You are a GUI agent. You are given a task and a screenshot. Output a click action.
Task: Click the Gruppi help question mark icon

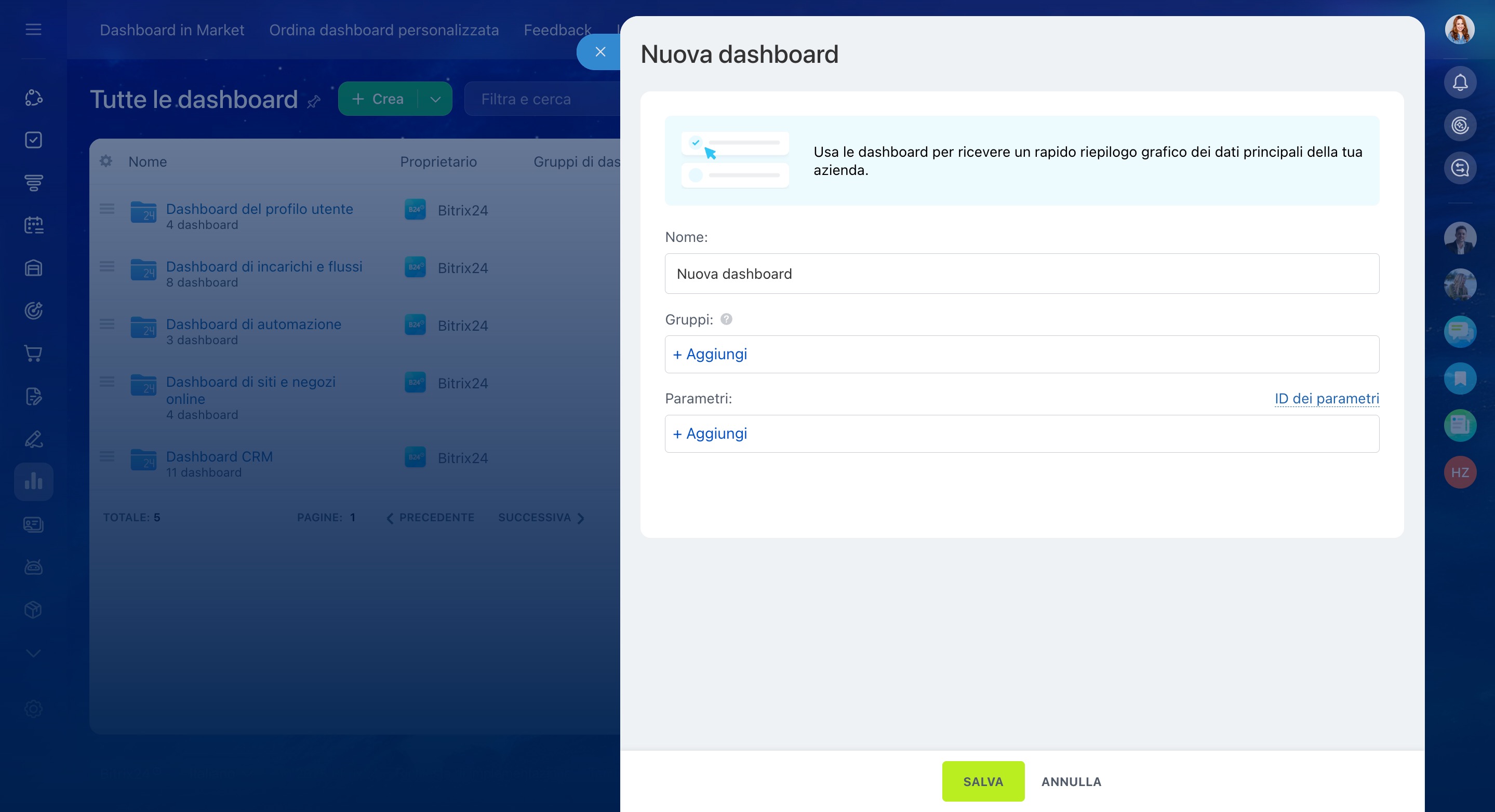click(x=726, y=319)
